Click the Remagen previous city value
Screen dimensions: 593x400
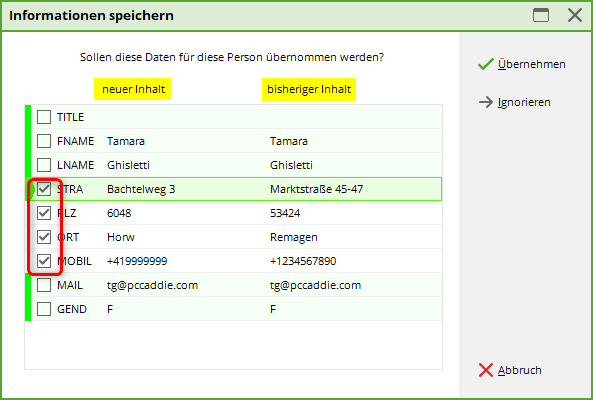pyautogui.click(x=294, y=237)
